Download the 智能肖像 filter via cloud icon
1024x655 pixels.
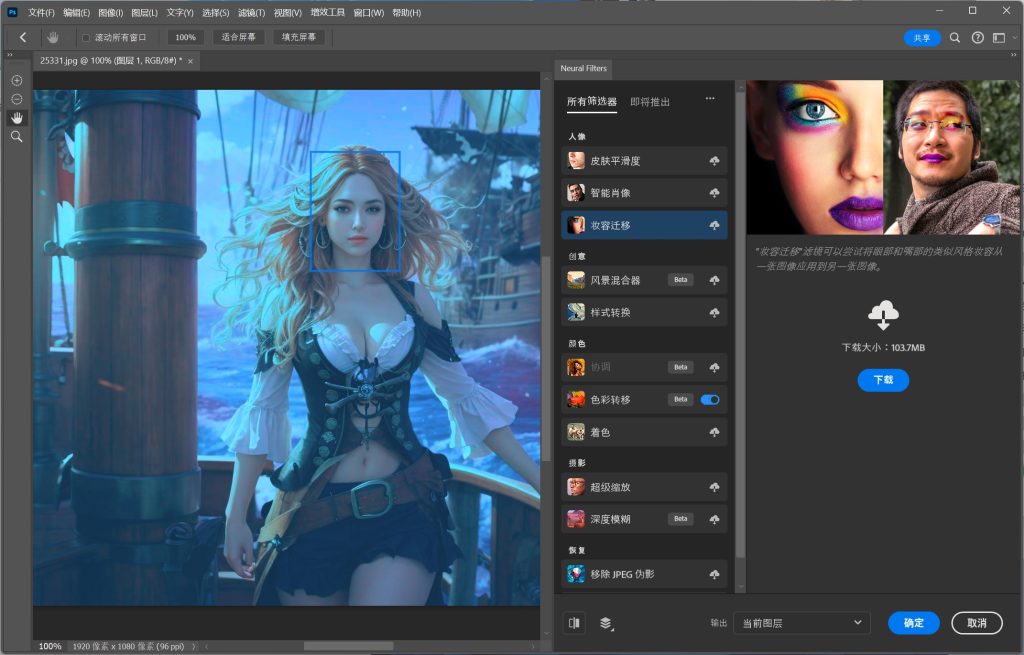tap(714, 193)
